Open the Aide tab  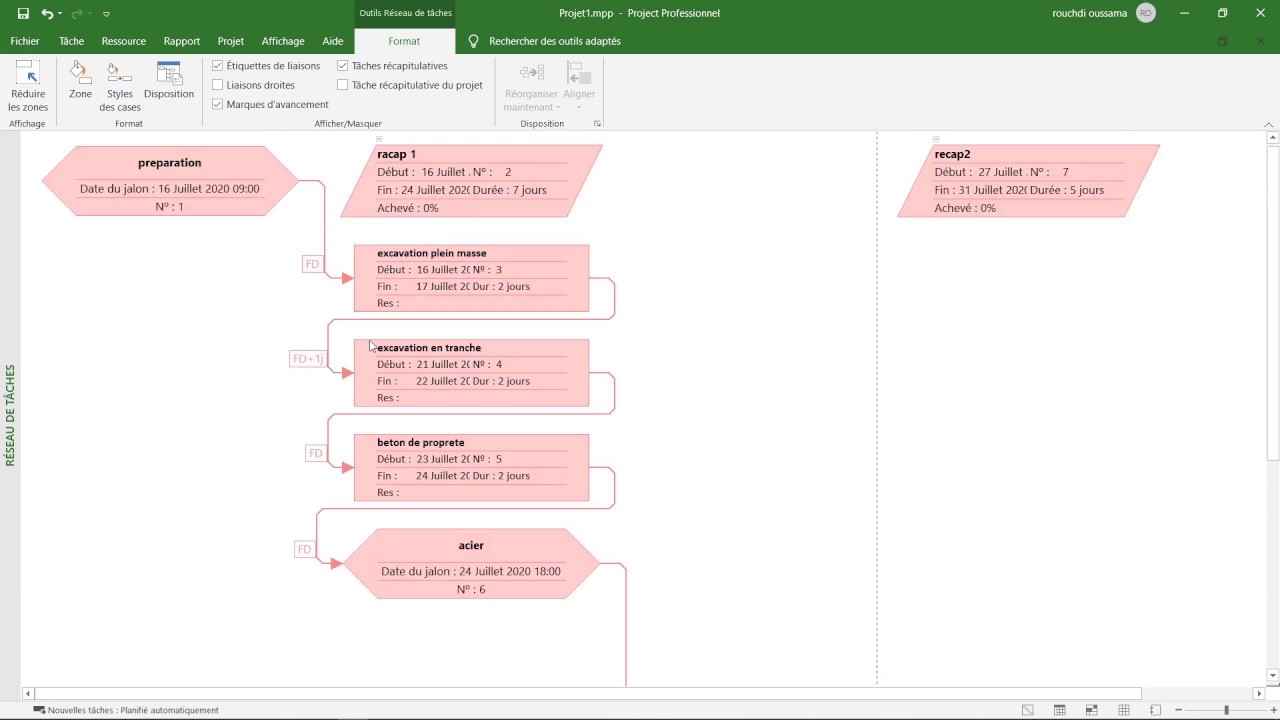333,41
